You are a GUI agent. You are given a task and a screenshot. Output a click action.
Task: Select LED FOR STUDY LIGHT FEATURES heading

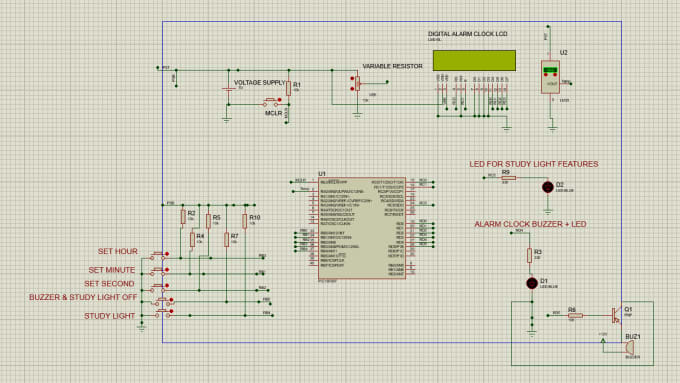pyautogui.click(x=534, y=164)
